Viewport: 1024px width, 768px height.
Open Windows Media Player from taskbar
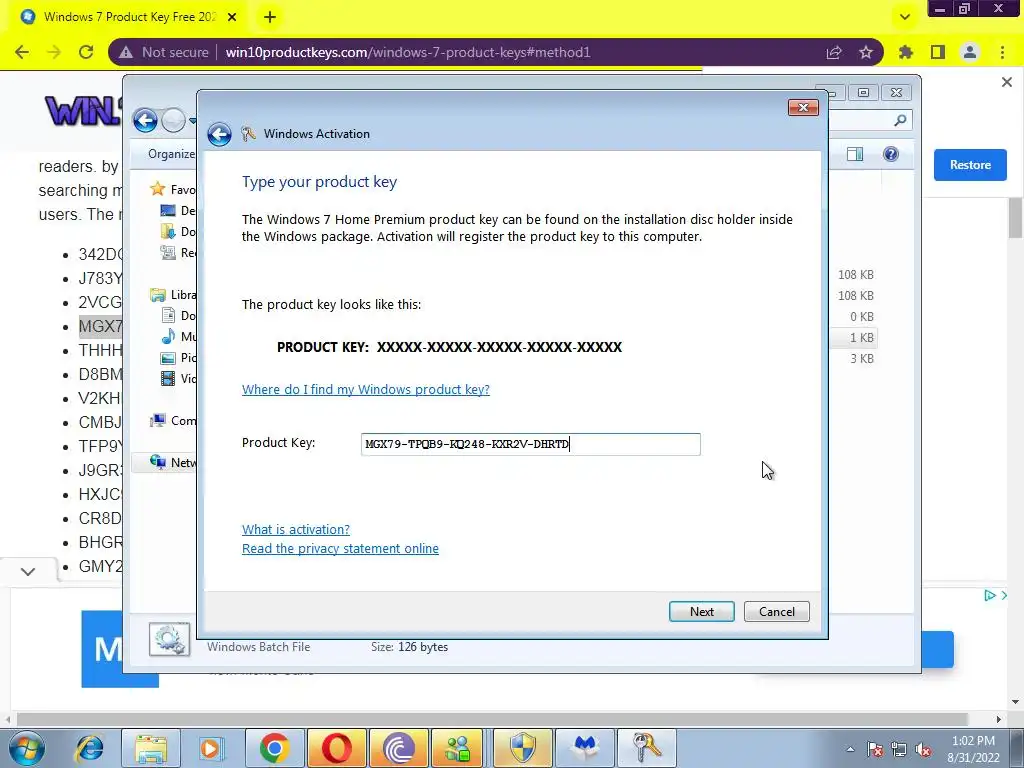(212, 748)
